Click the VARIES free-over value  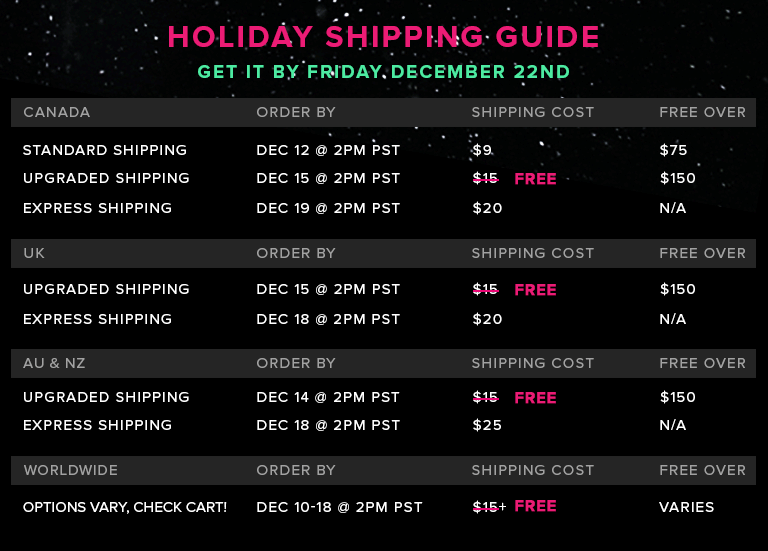[x=686, y=507]
